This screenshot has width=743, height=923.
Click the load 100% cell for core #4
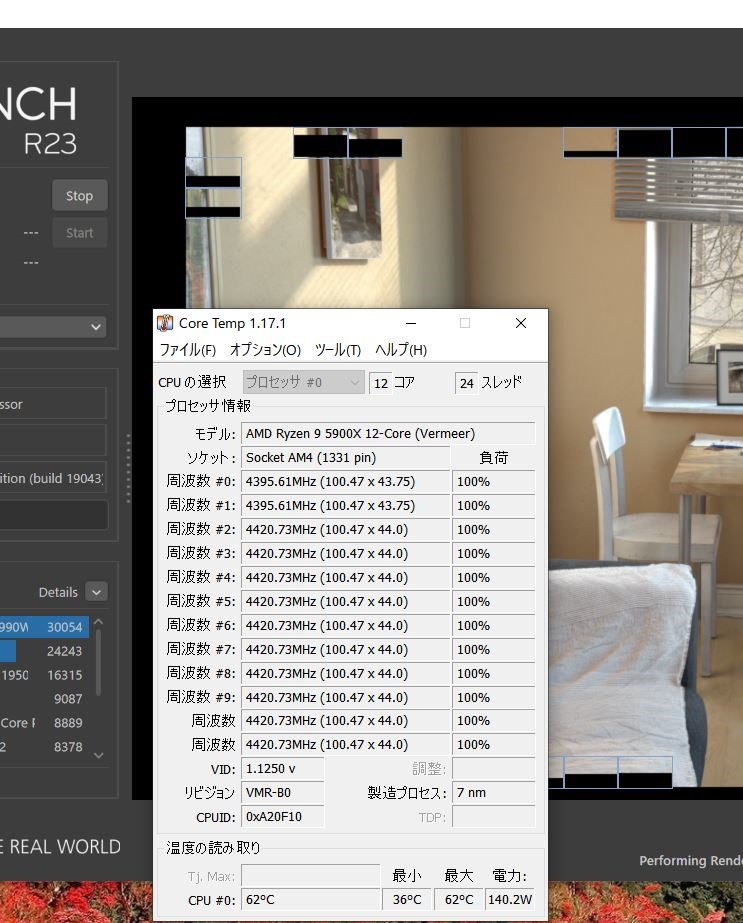[x=493, y=577]
